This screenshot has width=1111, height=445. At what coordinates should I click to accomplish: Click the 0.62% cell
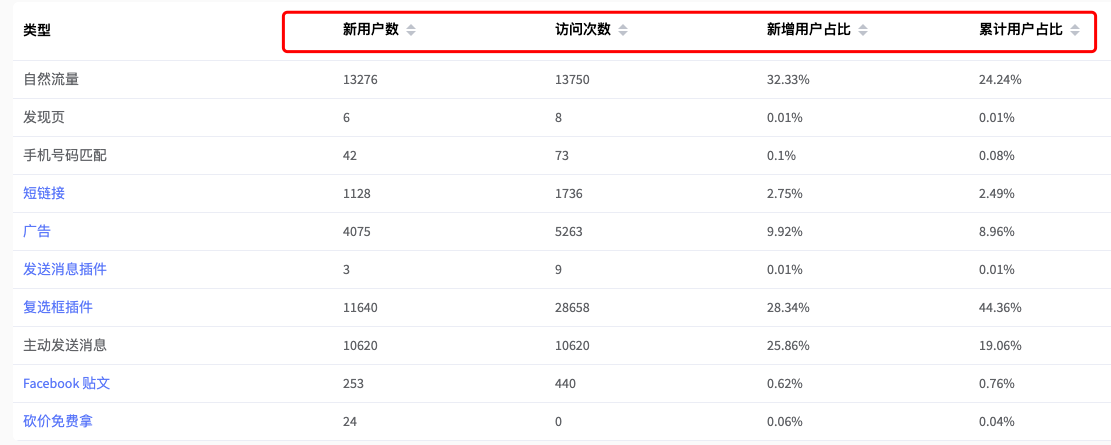coord(784,384)
